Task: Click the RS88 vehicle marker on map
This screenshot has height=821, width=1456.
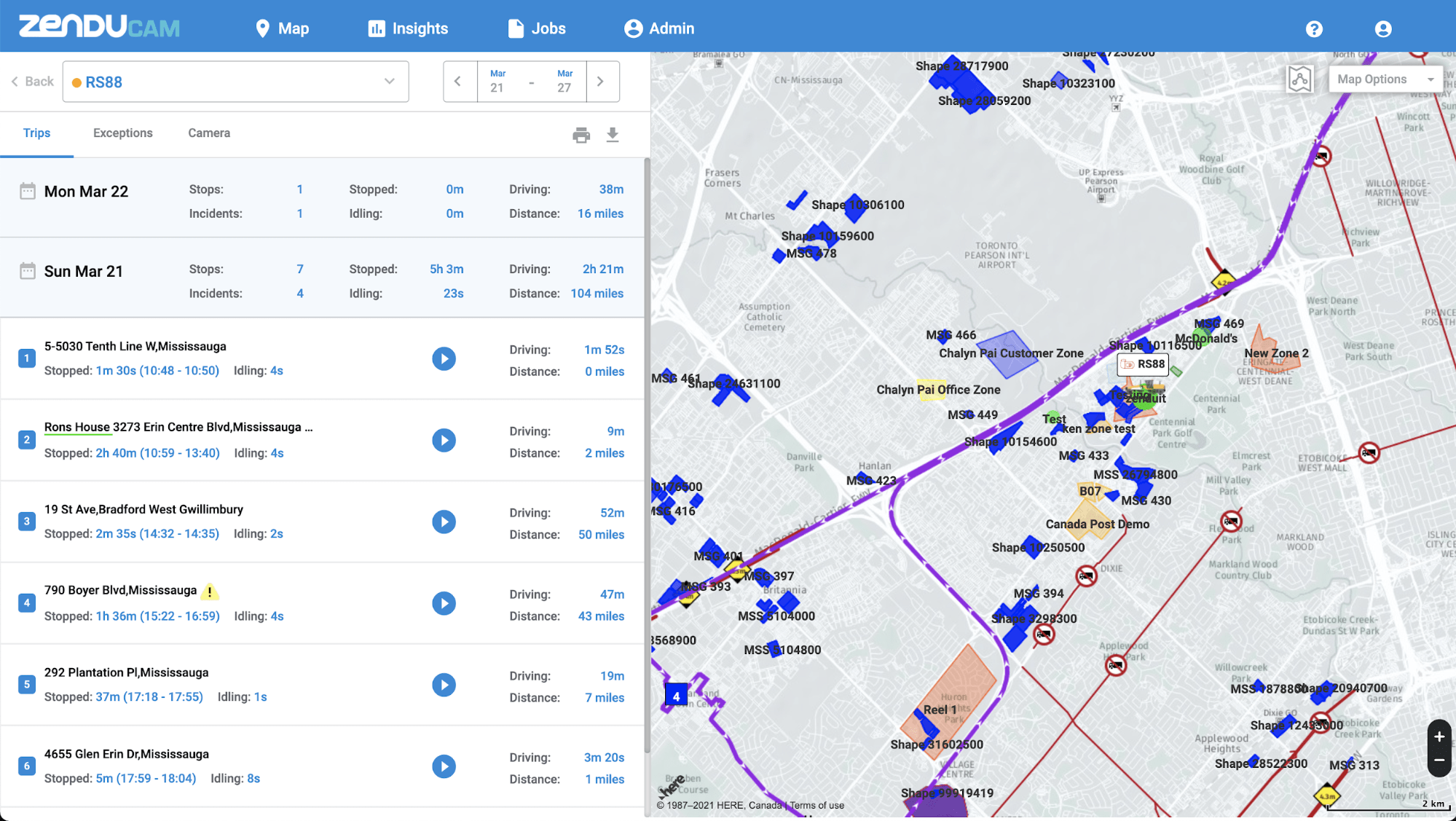Action: click(x=1143, y=364)
